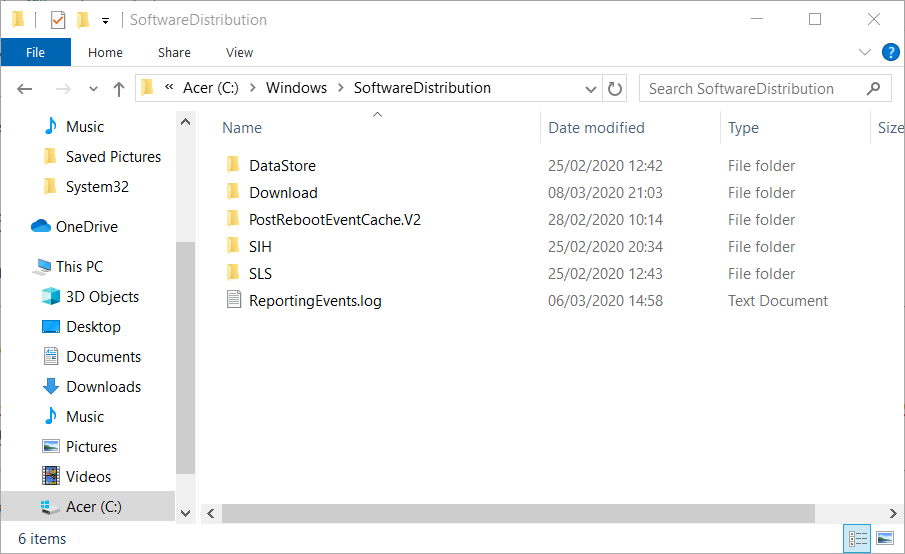The height and width of the screenshot is (554, 905).
Task: Go up one folder level arrow
Action: tap(119, 89)
